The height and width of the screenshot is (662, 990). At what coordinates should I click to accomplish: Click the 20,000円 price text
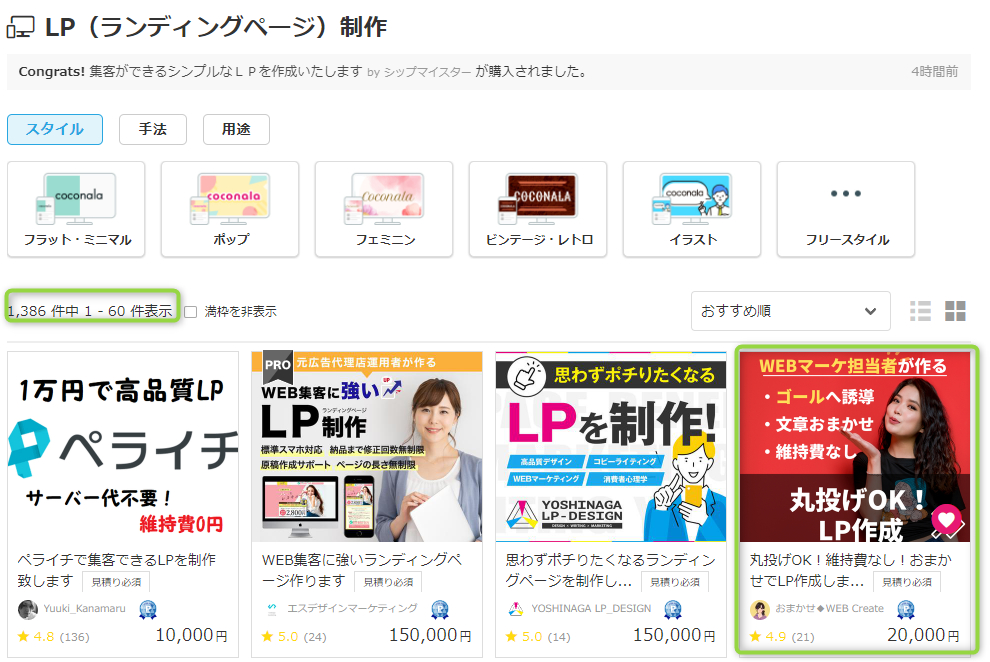tap(923, 635)
